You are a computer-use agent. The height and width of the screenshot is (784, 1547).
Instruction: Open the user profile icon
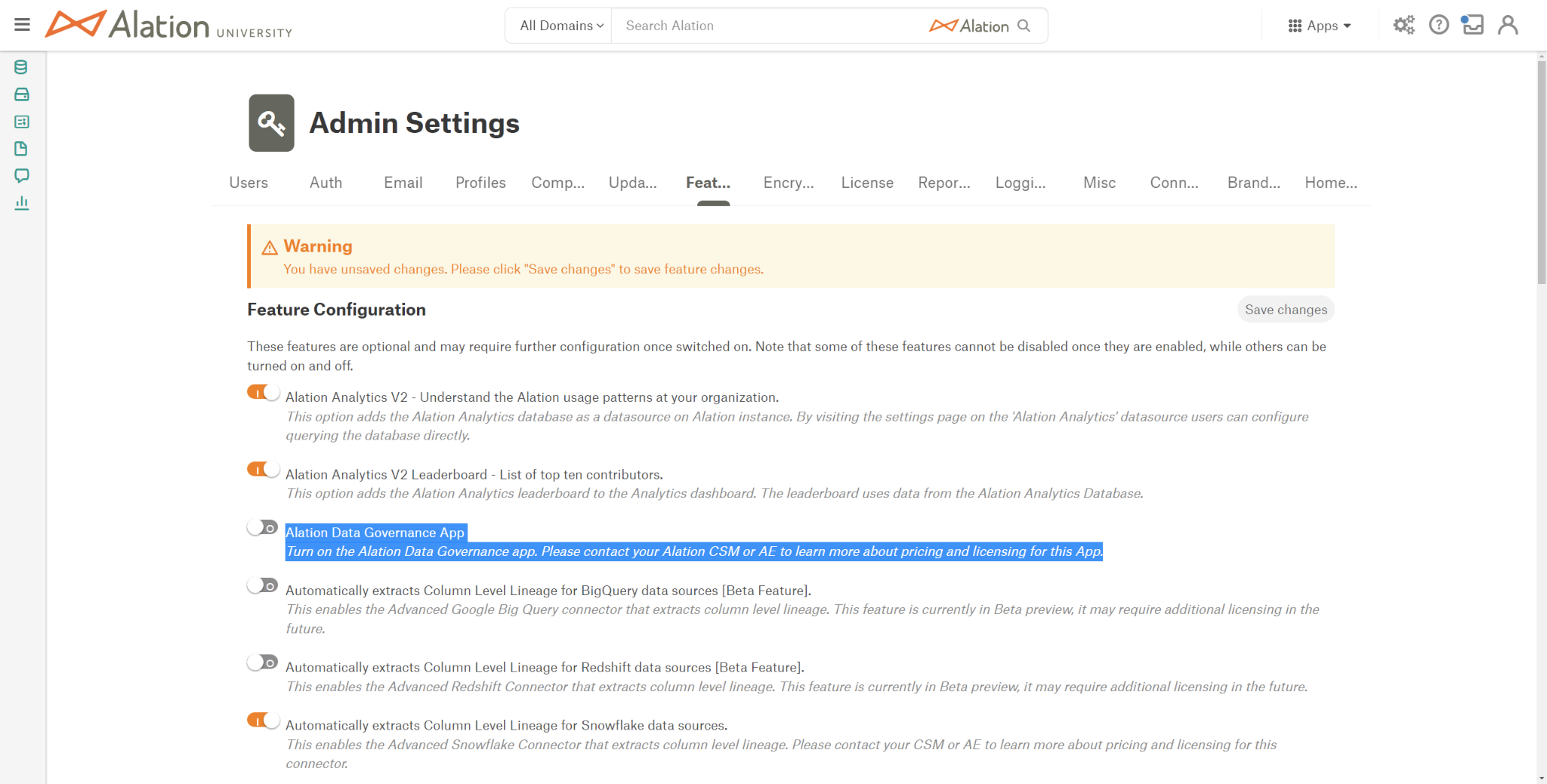(1508, 25)
